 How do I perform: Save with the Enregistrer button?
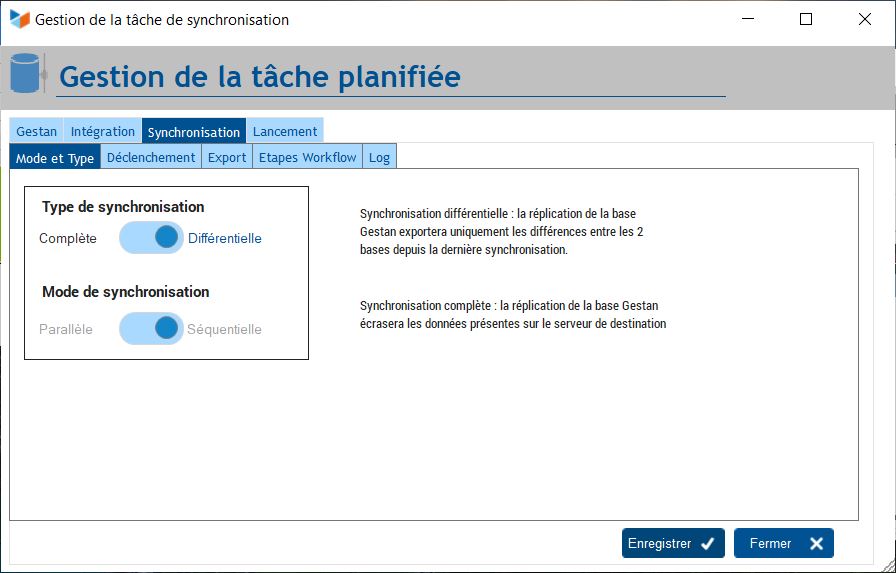672,543
